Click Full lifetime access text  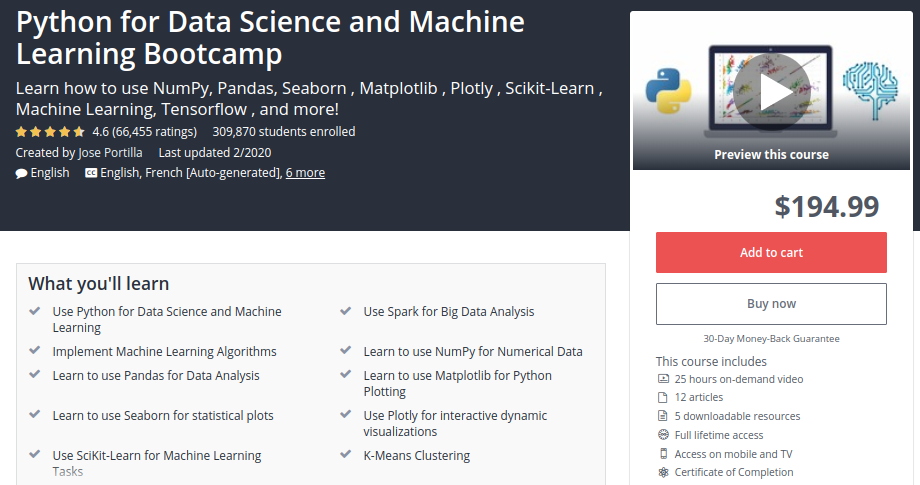coord(719,435)
